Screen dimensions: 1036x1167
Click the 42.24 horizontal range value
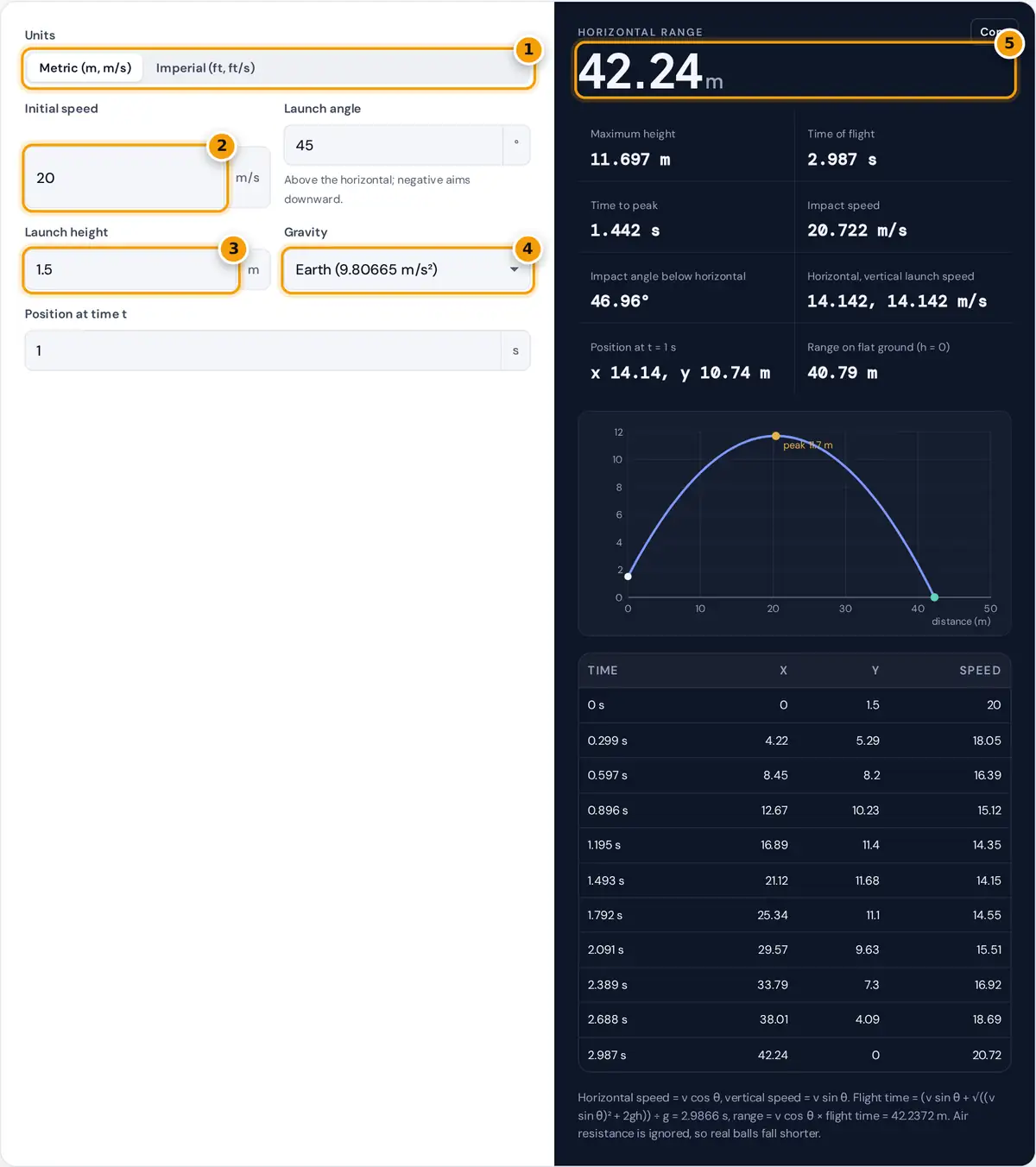point(640,72)
